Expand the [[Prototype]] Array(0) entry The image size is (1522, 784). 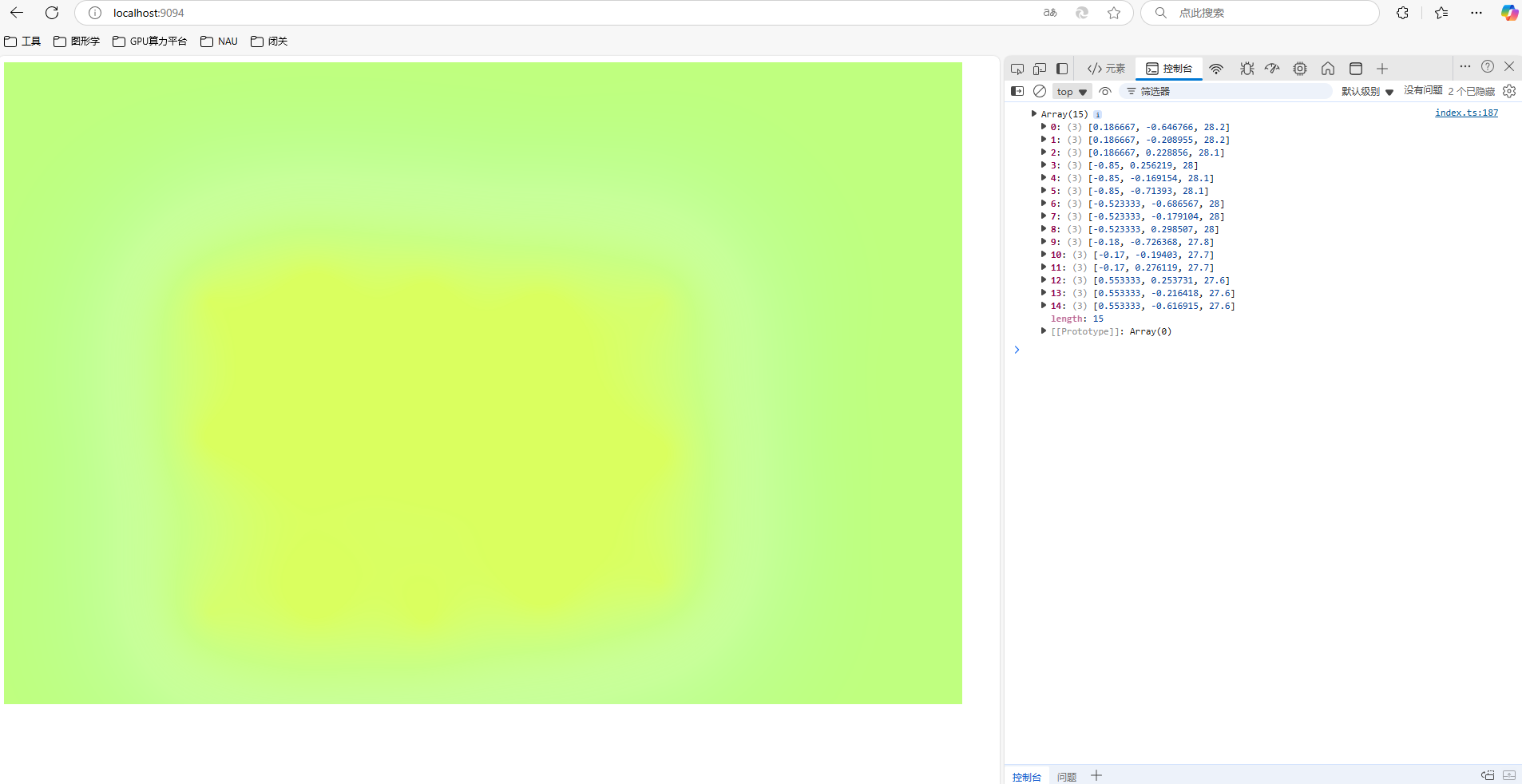1044,331
